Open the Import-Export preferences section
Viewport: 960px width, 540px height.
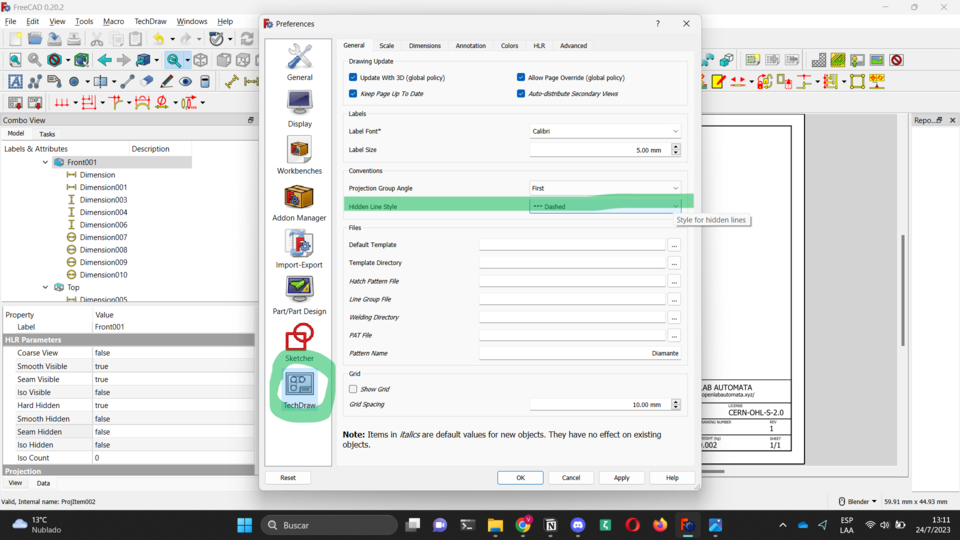pos(299,249)
